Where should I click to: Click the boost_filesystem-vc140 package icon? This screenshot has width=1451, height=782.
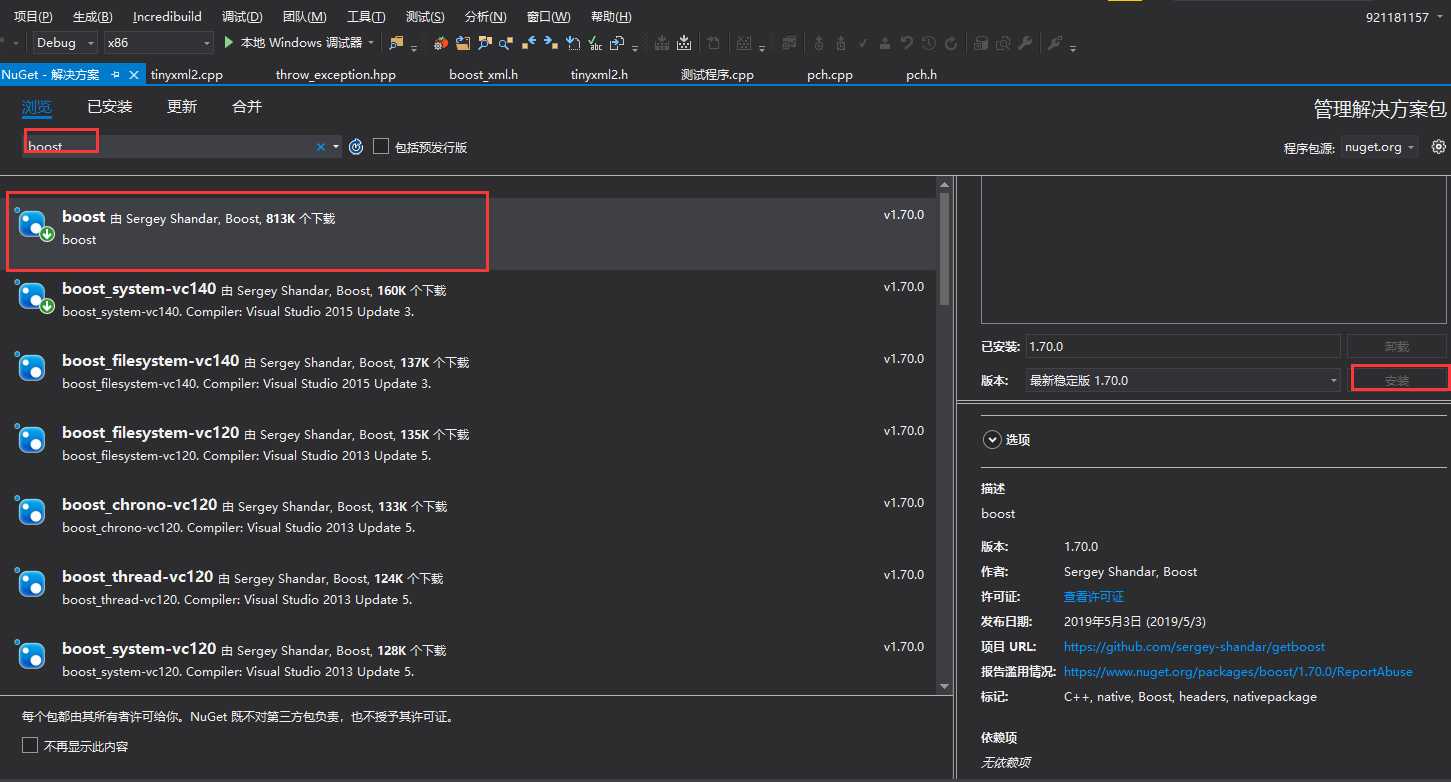coord(32,368)
